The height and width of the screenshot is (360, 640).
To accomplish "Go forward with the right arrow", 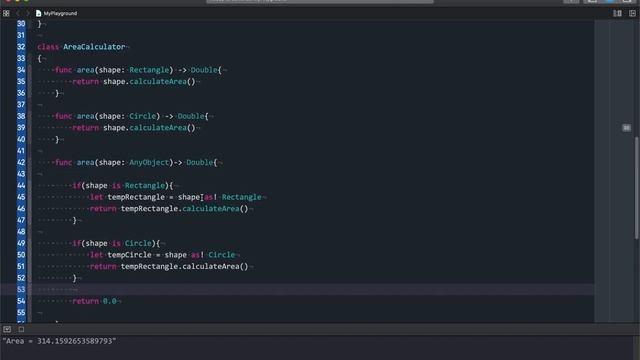I will (28, 13).
